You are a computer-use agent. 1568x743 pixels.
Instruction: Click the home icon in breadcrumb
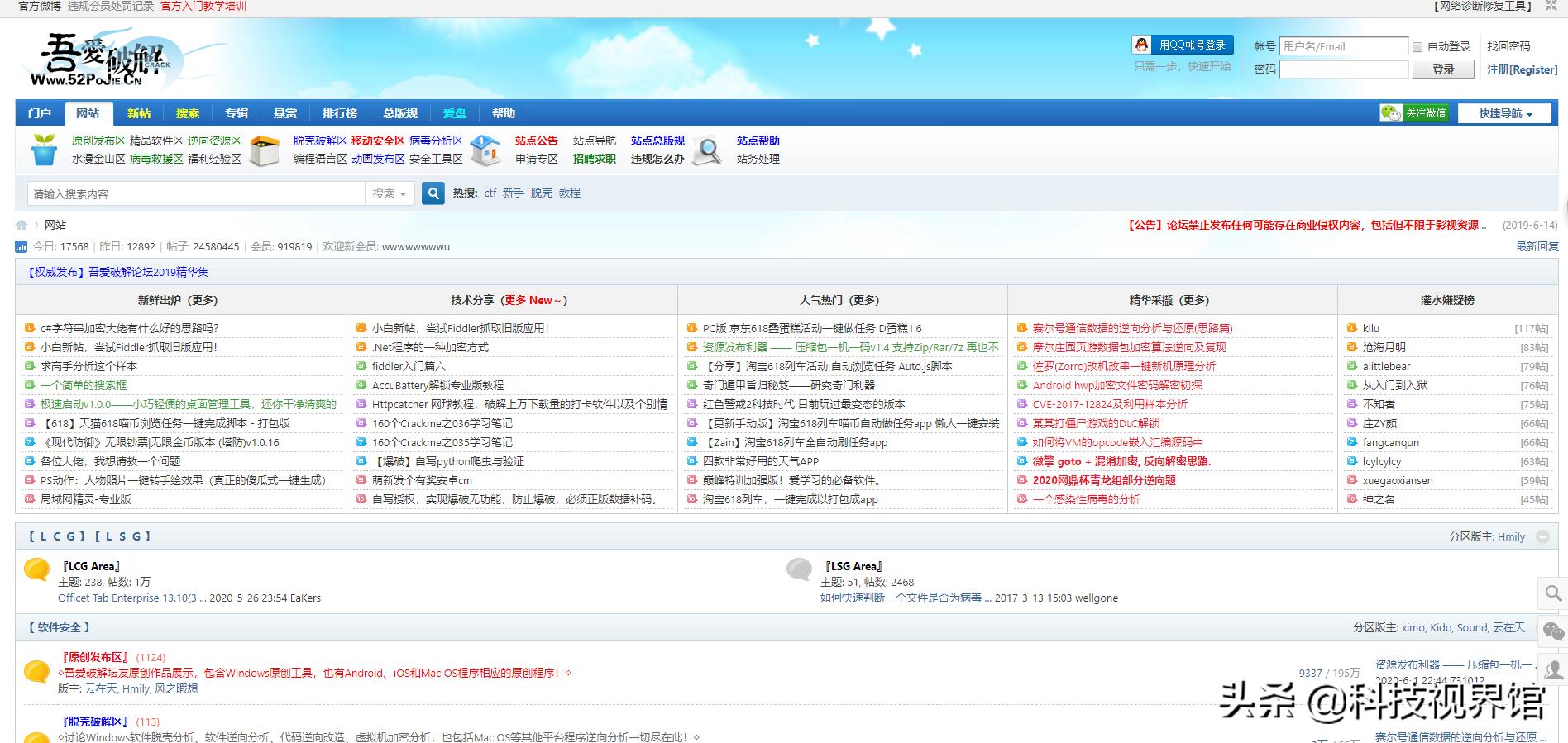pos(22,225)
